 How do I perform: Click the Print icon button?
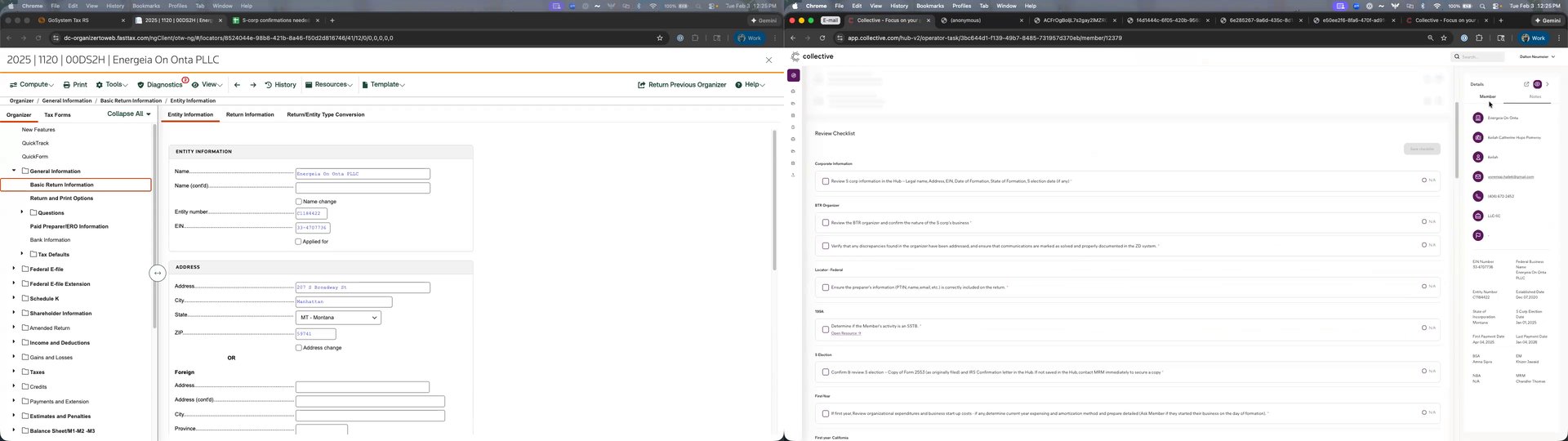pyautogui.click(x=75, y=84)
